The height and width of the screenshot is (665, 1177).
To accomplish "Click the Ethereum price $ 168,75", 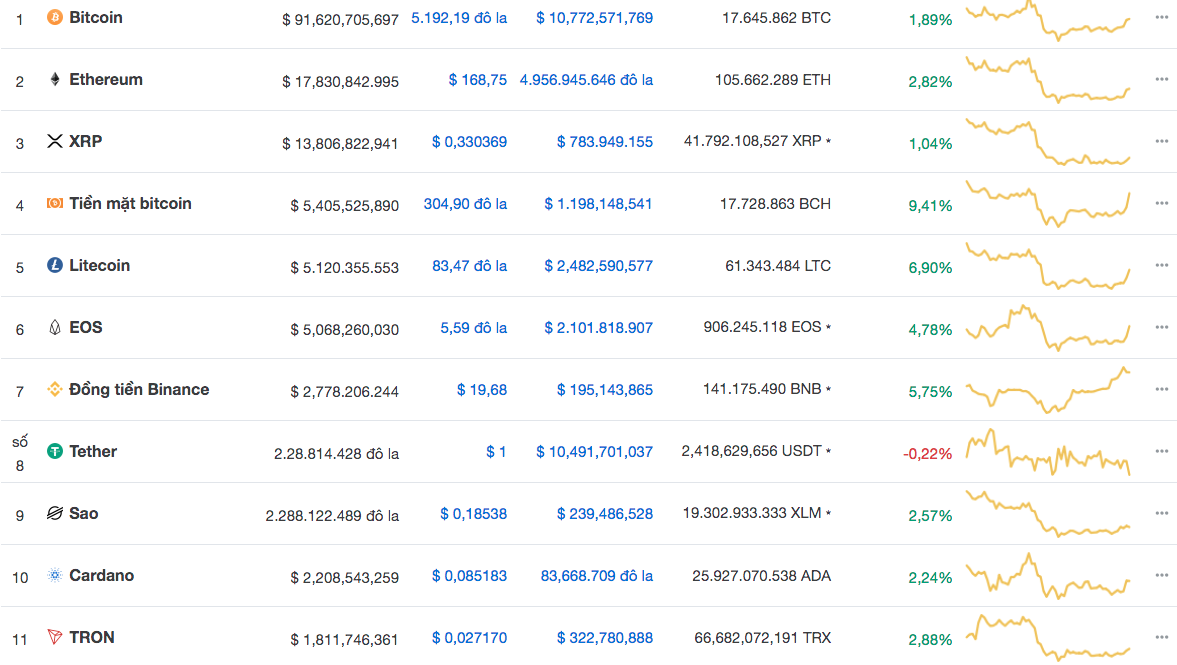I will [477, 80].
